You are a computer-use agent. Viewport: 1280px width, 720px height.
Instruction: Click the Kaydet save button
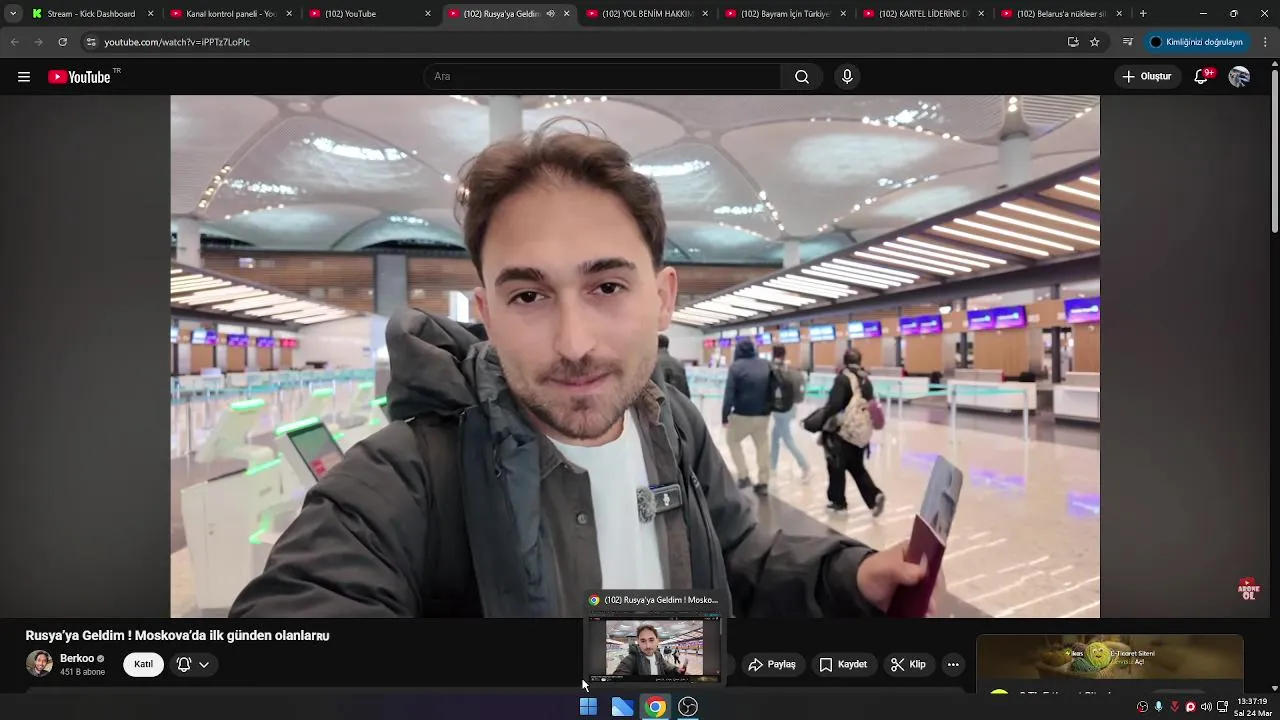(843, 664)
